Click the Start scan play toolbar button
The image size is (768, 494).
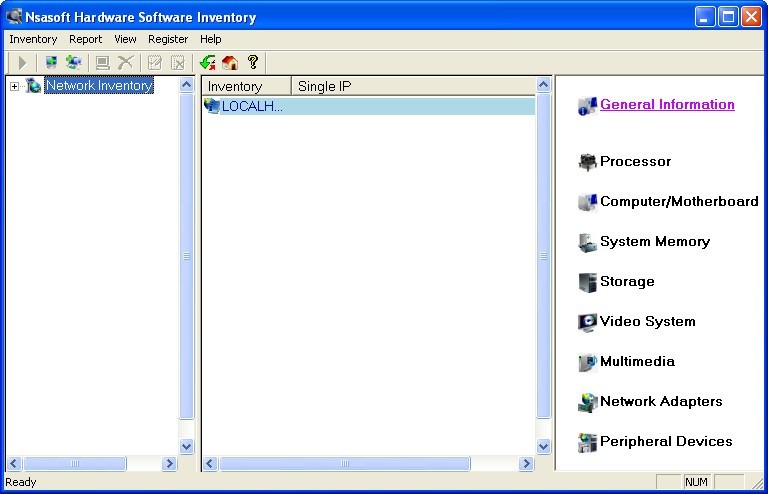click(x=22, y=63)
